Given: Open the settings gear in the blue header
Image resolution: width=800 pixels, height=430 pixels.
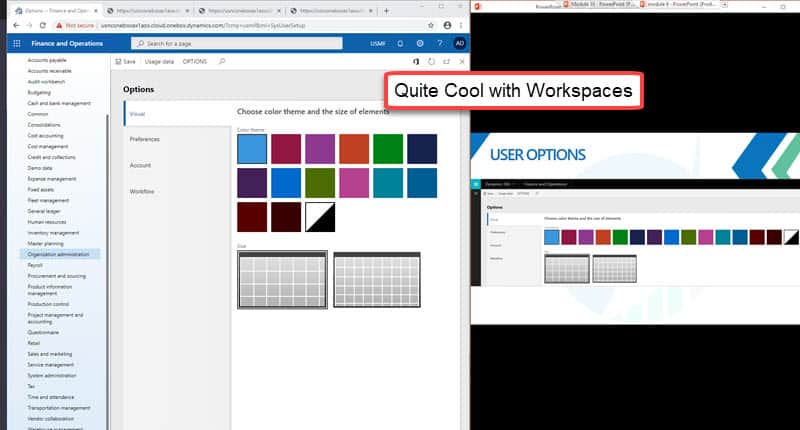Looking at the screenshot, I should coord(420,43).
